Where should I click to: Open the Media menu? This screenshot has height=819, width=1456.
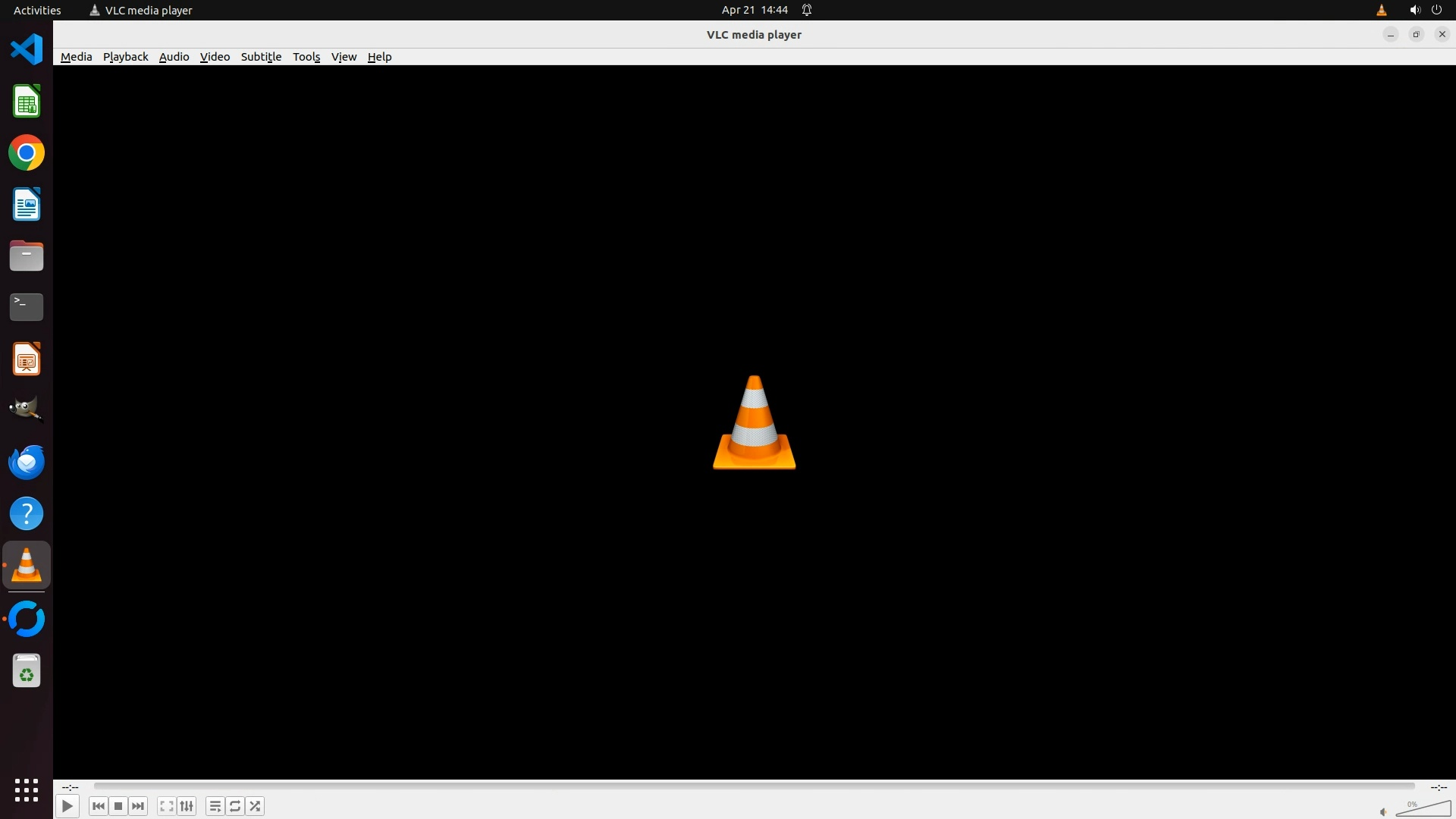(x=76, y=57)
